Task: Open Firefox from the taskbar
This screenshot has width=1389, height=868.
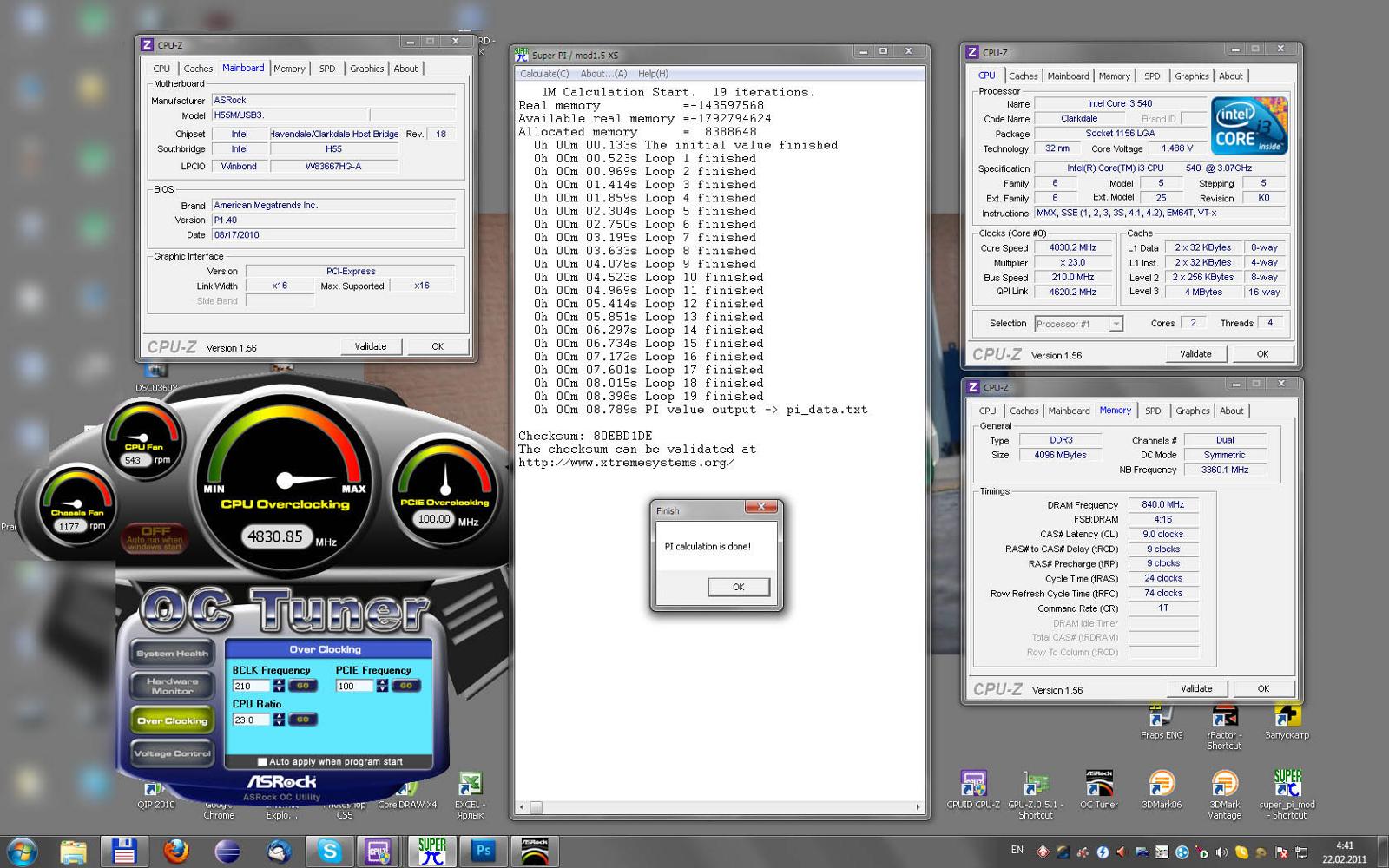Action: click(175, 852)
